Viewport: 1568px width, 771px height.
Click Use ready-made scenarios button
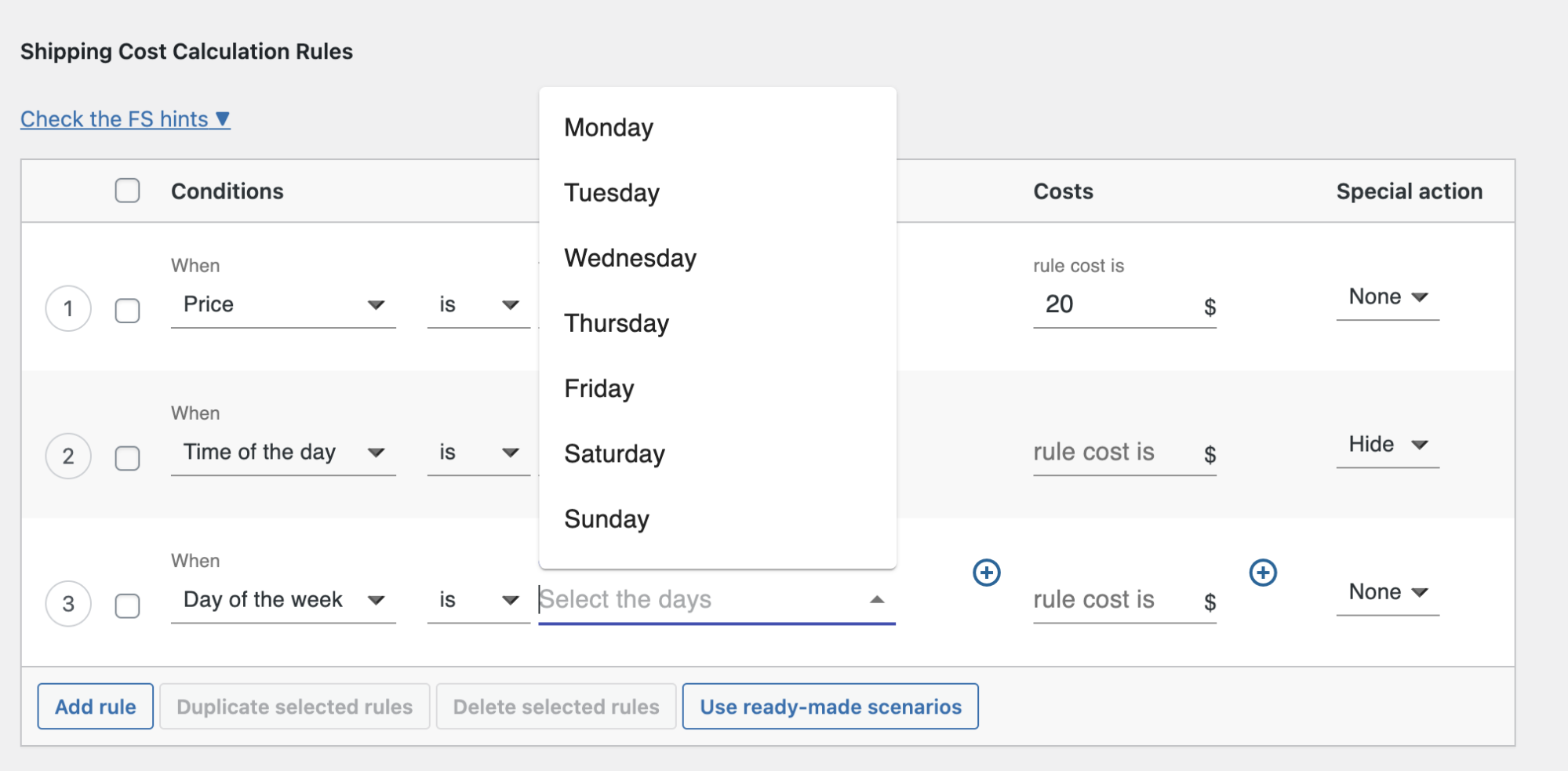tap(831, 706)
